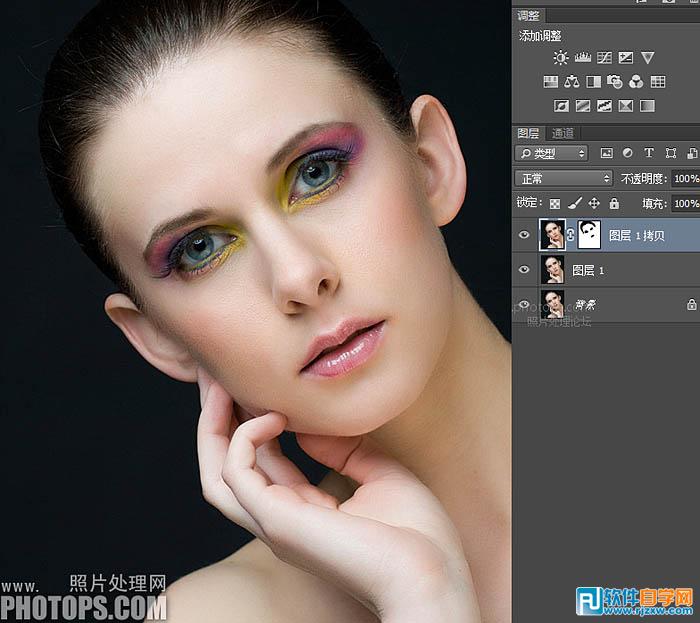Click the 图层 1 拷贝 layer name
This screenshot has height=623, width=700.
click(x=637, y=235)
